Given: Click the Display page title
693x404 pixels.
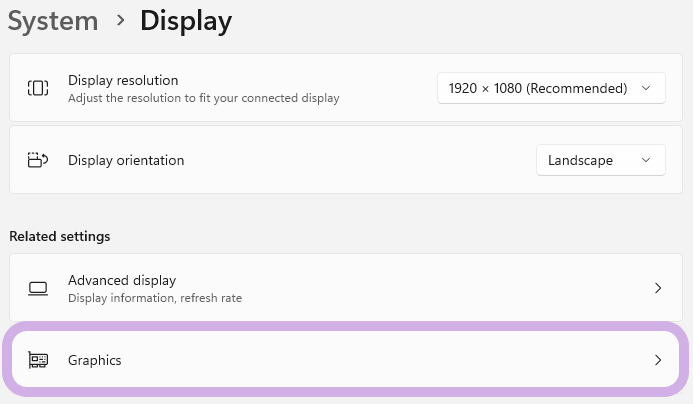Looking at the screenshot, I should 186,20.
